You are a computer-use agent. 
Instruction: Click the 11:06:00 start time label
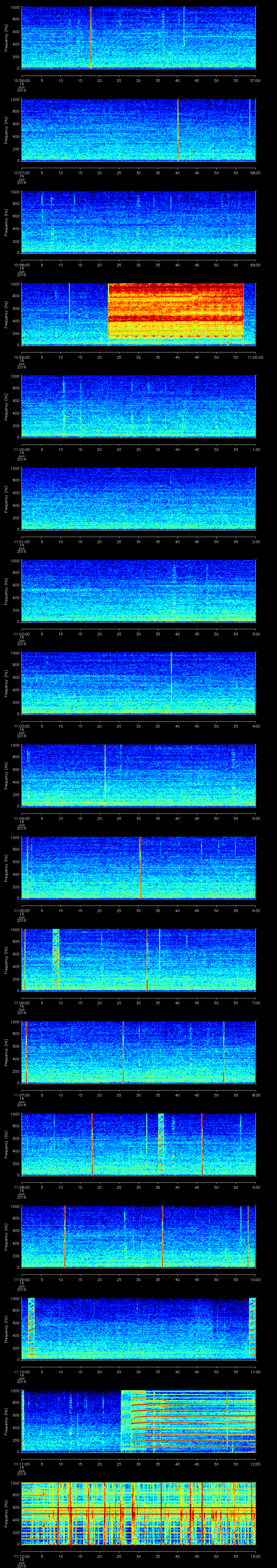pos(21,1003)
